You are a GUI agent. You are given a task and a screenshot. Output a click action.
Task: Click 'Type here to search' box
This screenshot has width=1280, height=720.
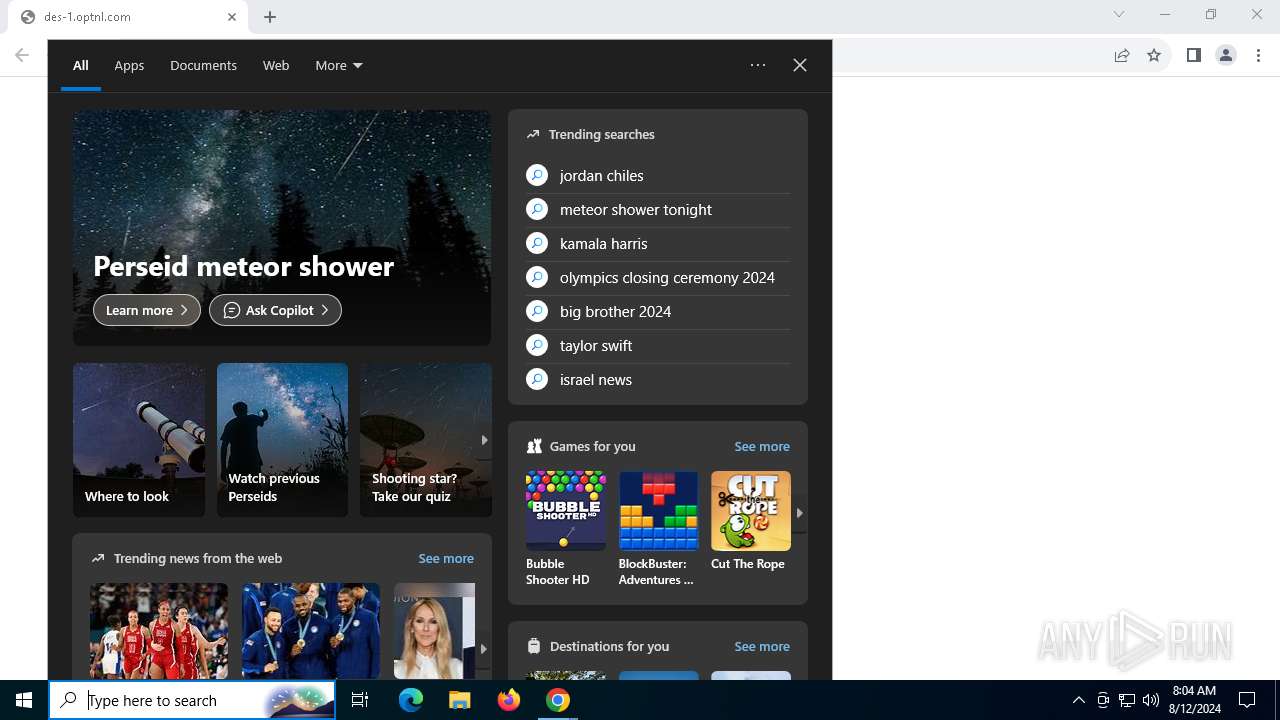[192, 700]
